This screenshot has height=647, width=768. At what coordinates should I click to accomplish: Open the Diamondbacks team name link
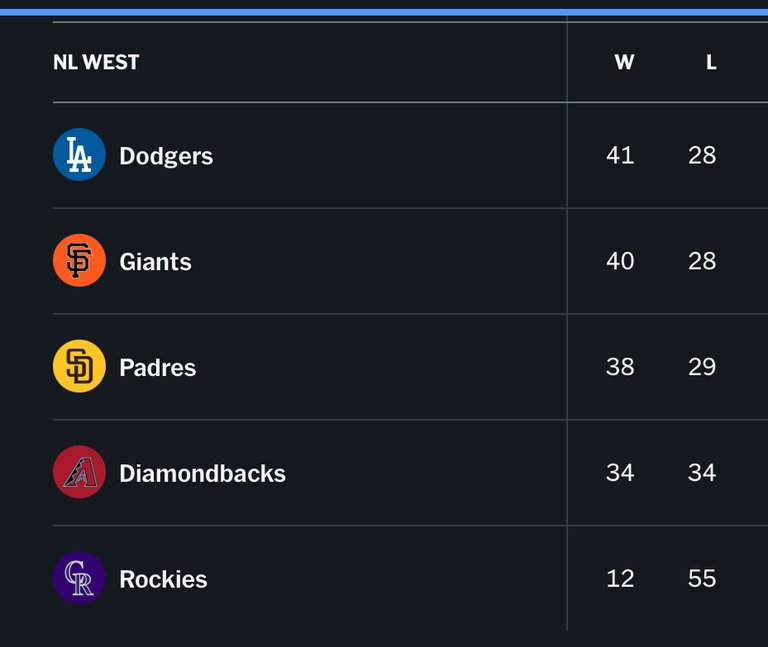pos(202,473)
